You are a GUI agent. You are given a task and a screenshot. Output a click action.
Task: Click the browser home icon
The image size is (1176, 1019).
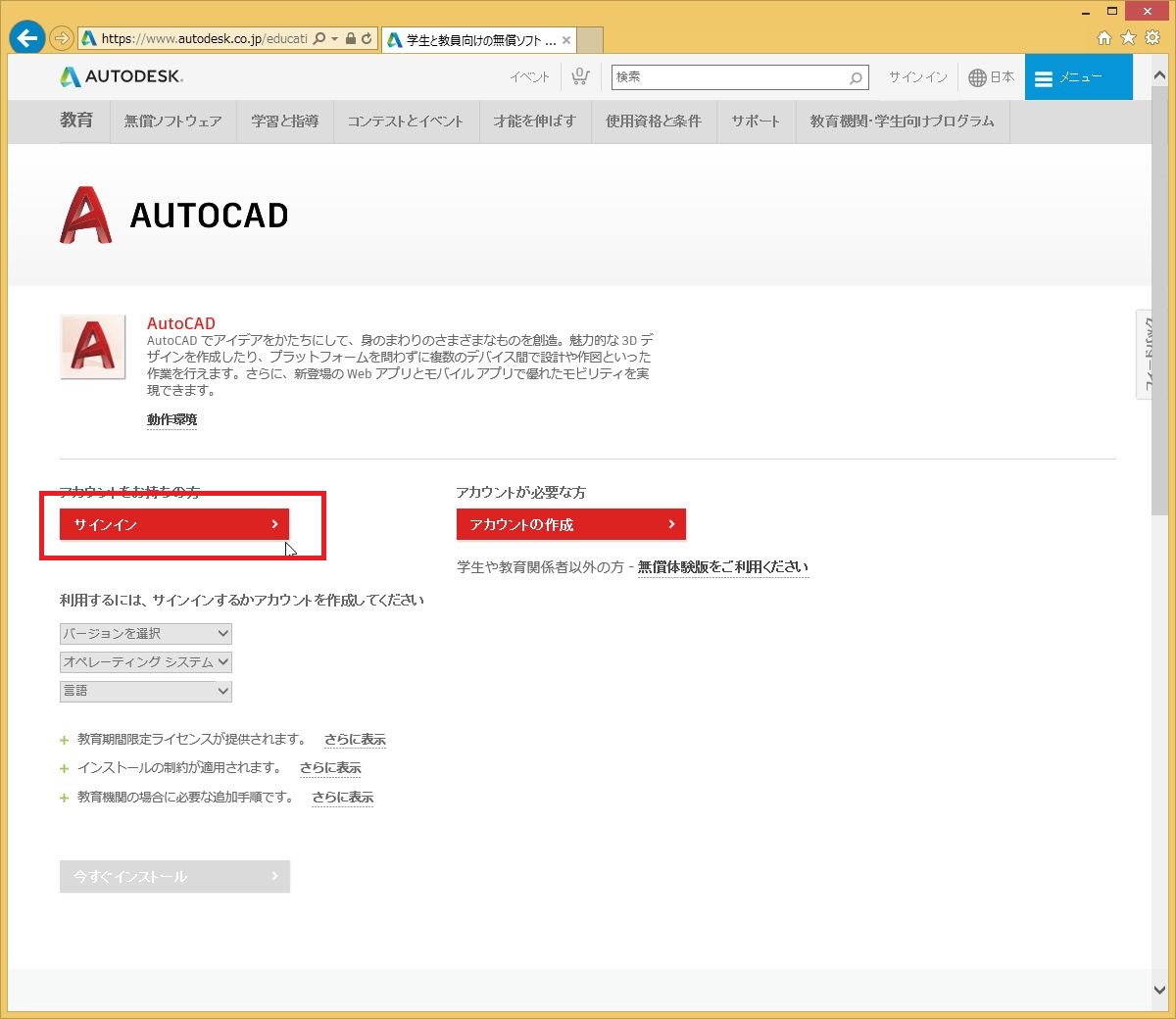click(x=1104, y=38)
